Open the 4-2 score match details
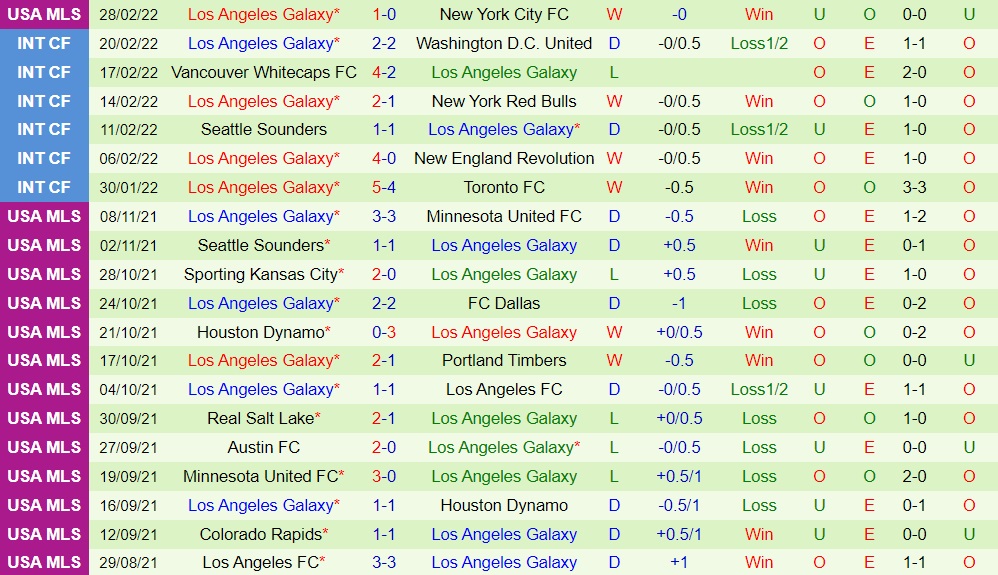This screenshot has width=998, height=575. [384, 73]
